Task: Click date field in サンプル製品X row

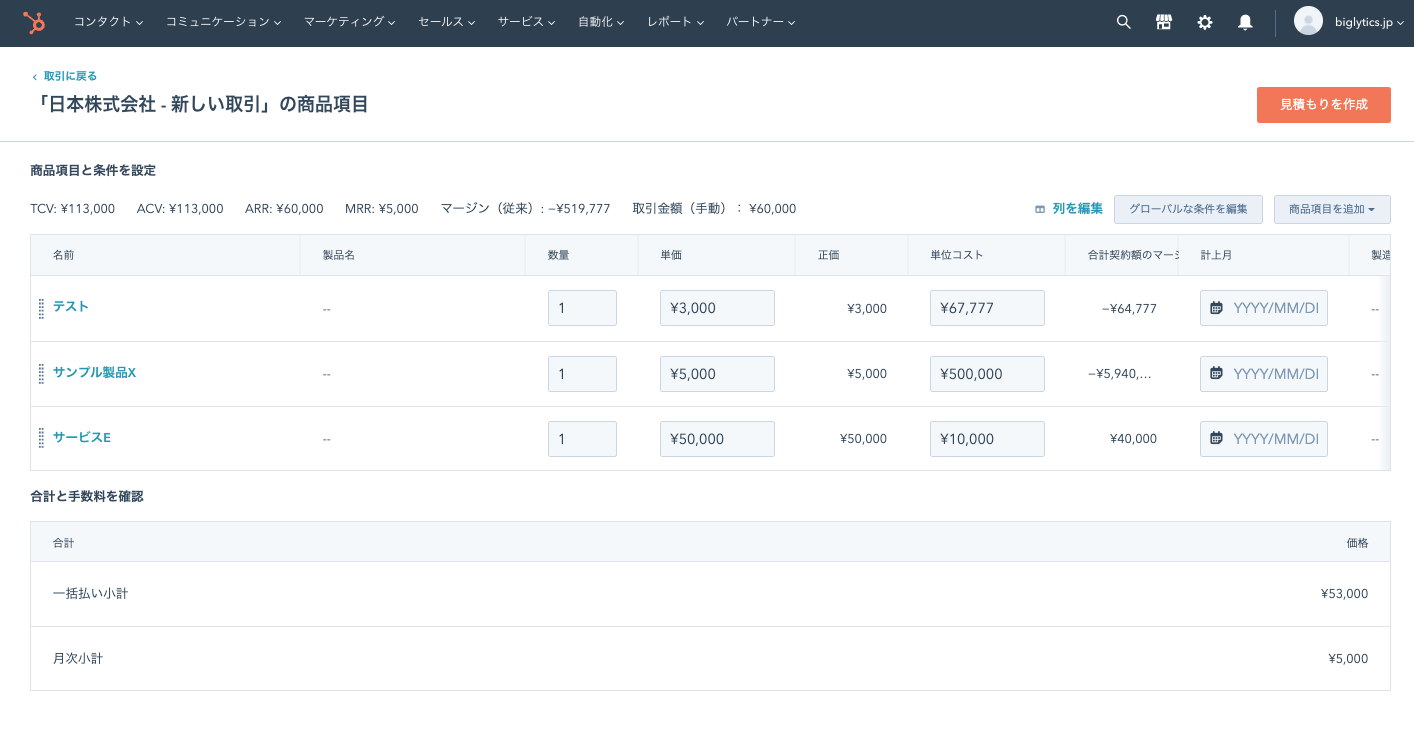Action: tap(1264, 374)
